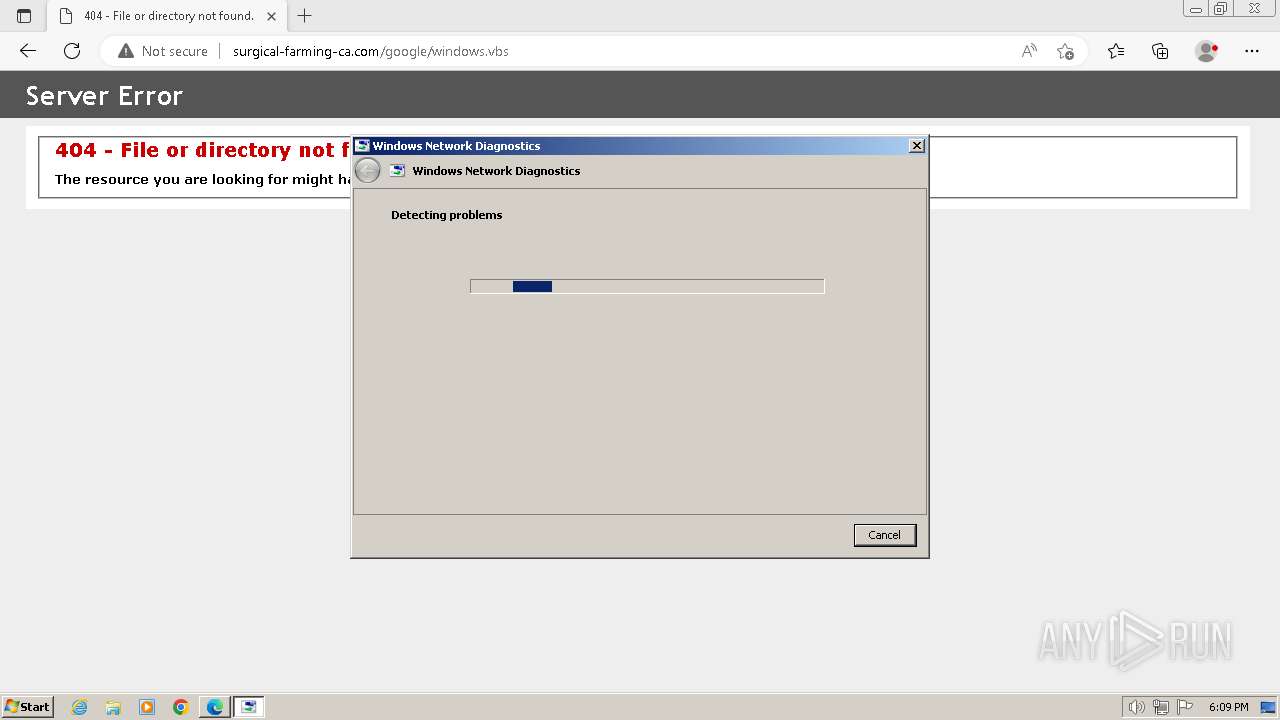Click the volume speaker tray icon
This screenshot has width=1280, height=720.
coord(1137,707)
